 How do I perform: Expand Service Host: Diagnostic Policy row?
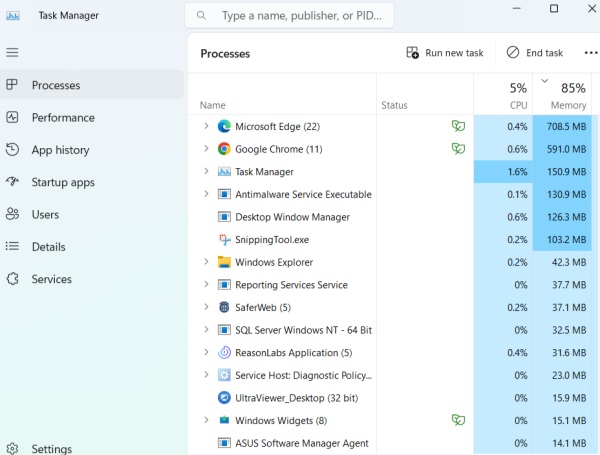pos(206,375)
